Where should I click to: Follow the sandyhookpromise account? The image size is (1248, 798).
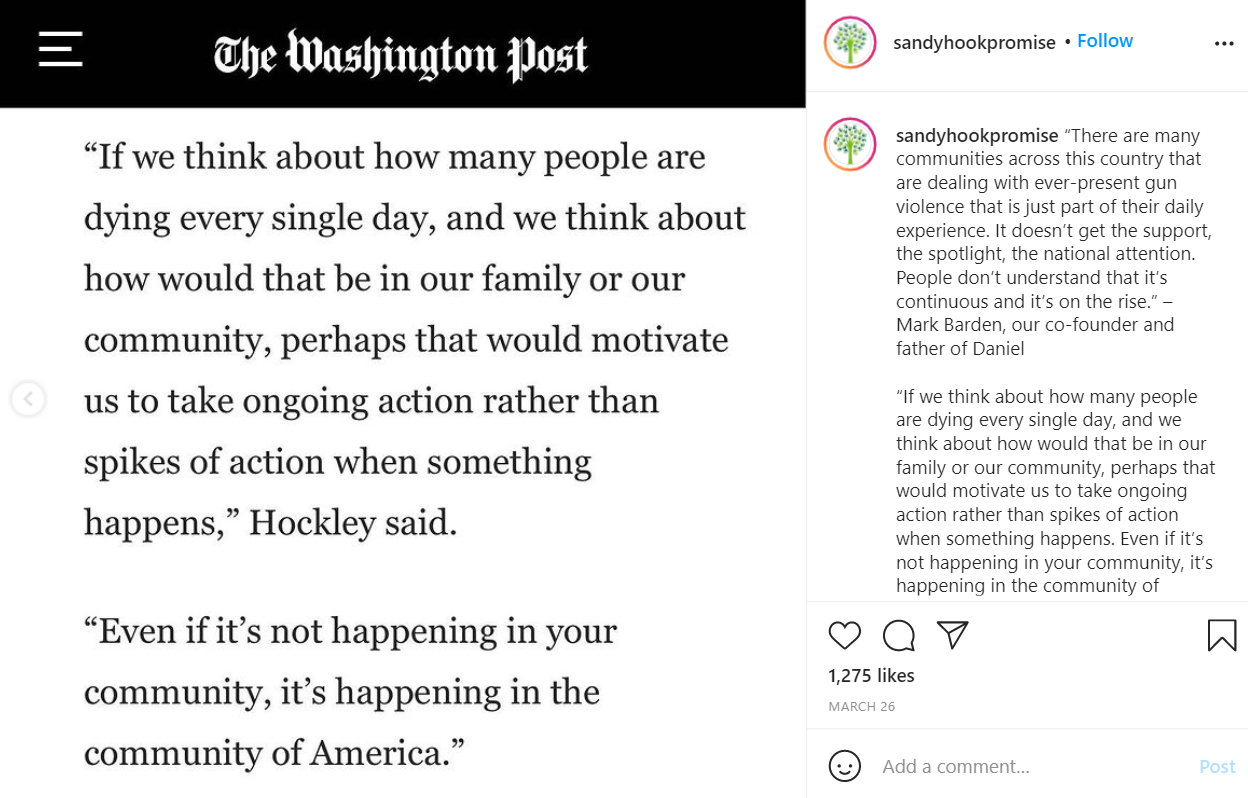point(1105,41)
